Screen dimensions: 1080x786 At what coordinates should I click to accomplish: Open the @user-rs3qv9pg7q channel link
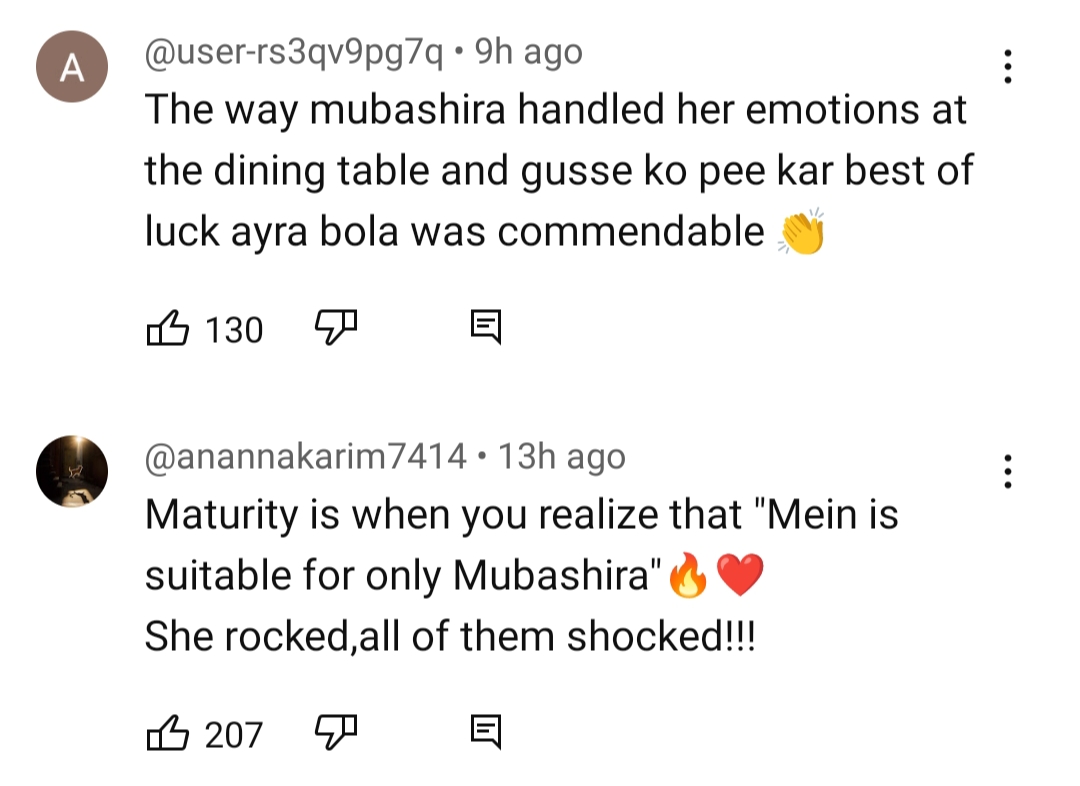tap(294, 52)
